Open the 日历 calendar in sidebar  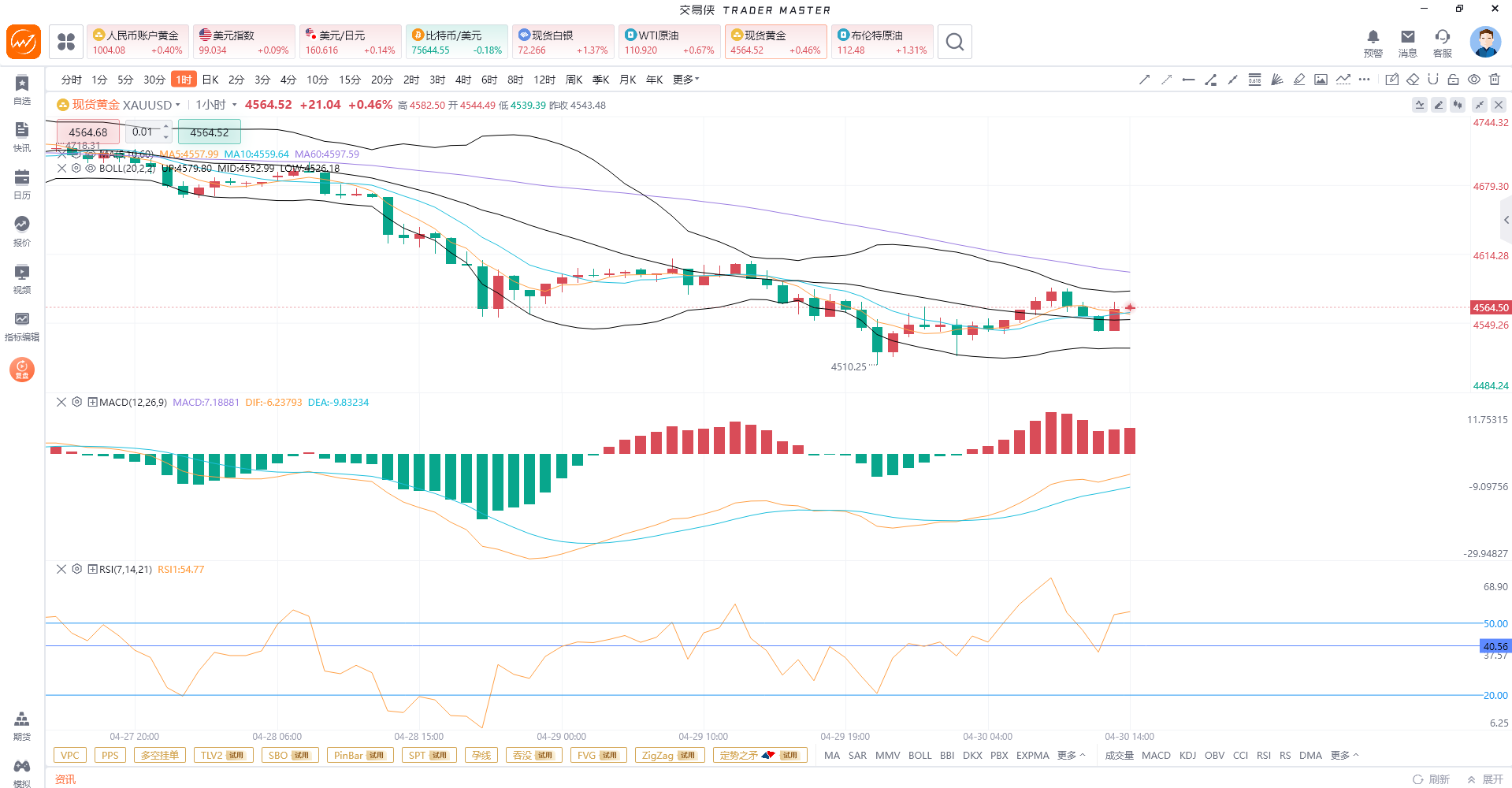(x=22, y=184)
